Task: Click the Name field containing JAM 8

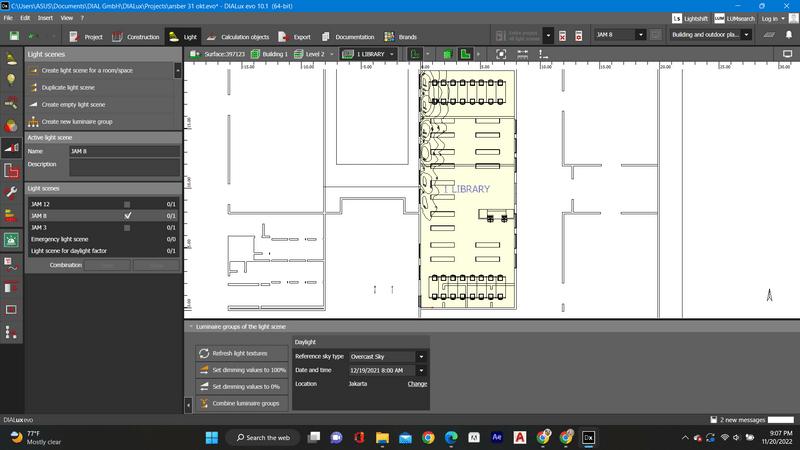Action: point(124,152)
